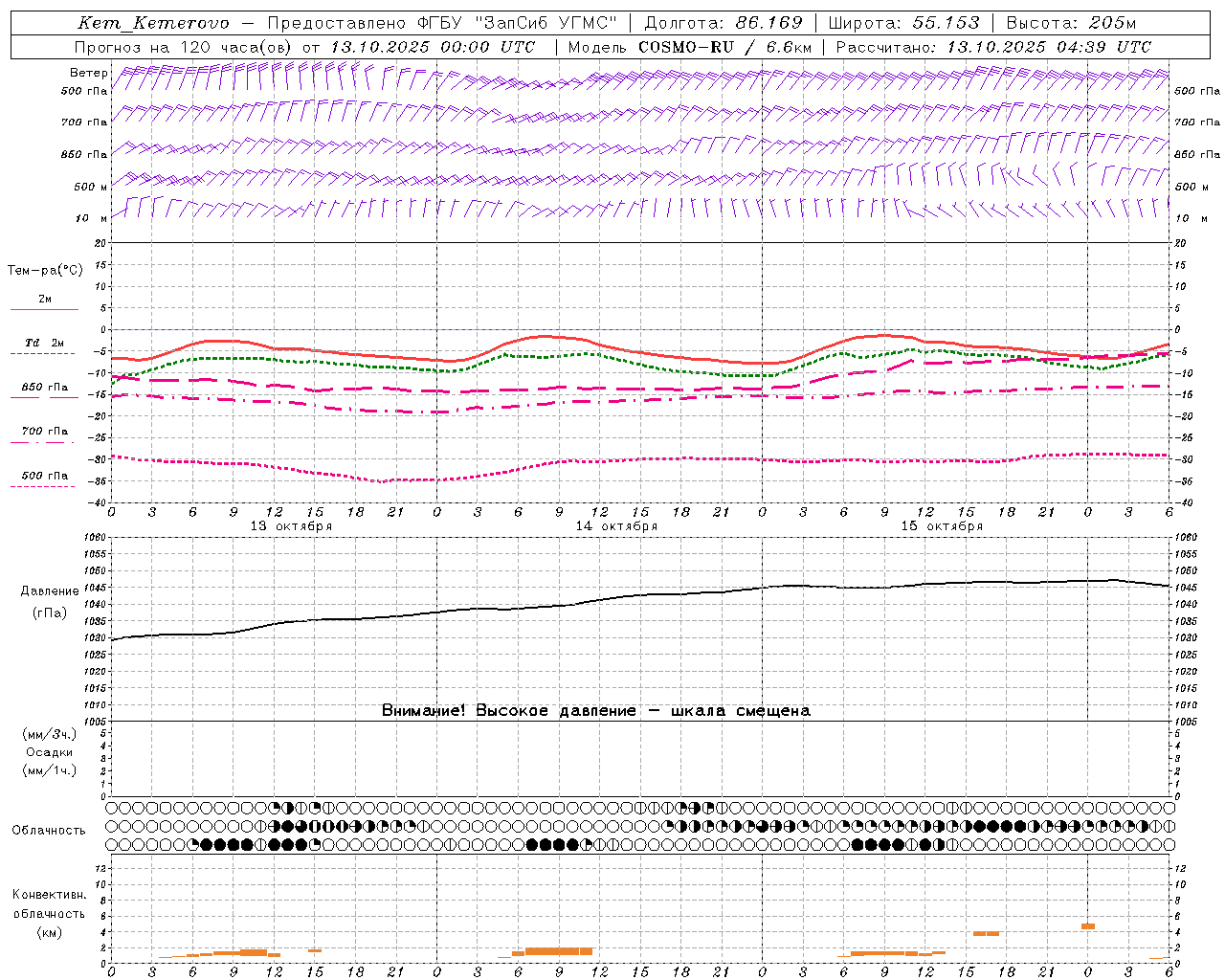
Task: Click the Конвективн. label
Action: point(49,895)
